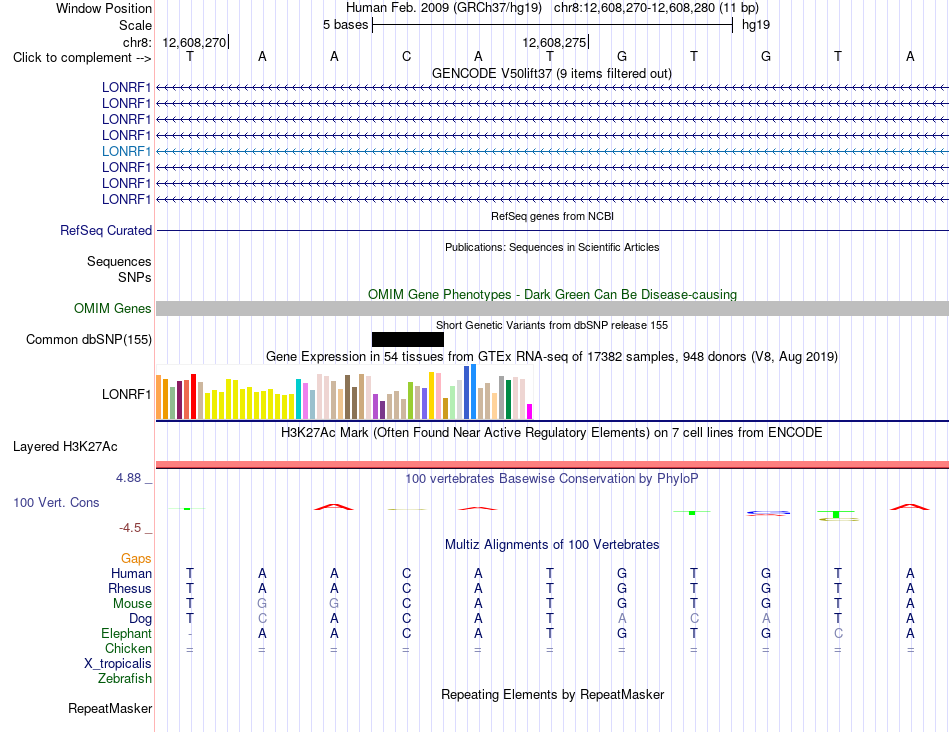Screen dimensions: 950x732
Task: Open the OMIM Genes track label
Action: coord(112,308)
